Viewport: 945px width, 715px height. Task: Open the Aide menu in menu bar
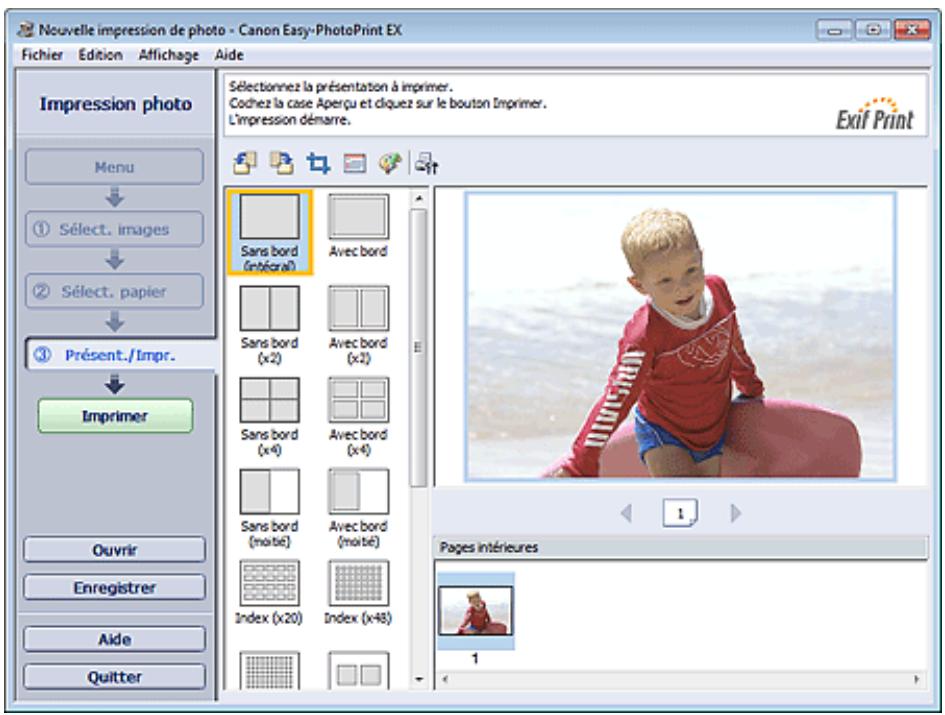(229, 55)
